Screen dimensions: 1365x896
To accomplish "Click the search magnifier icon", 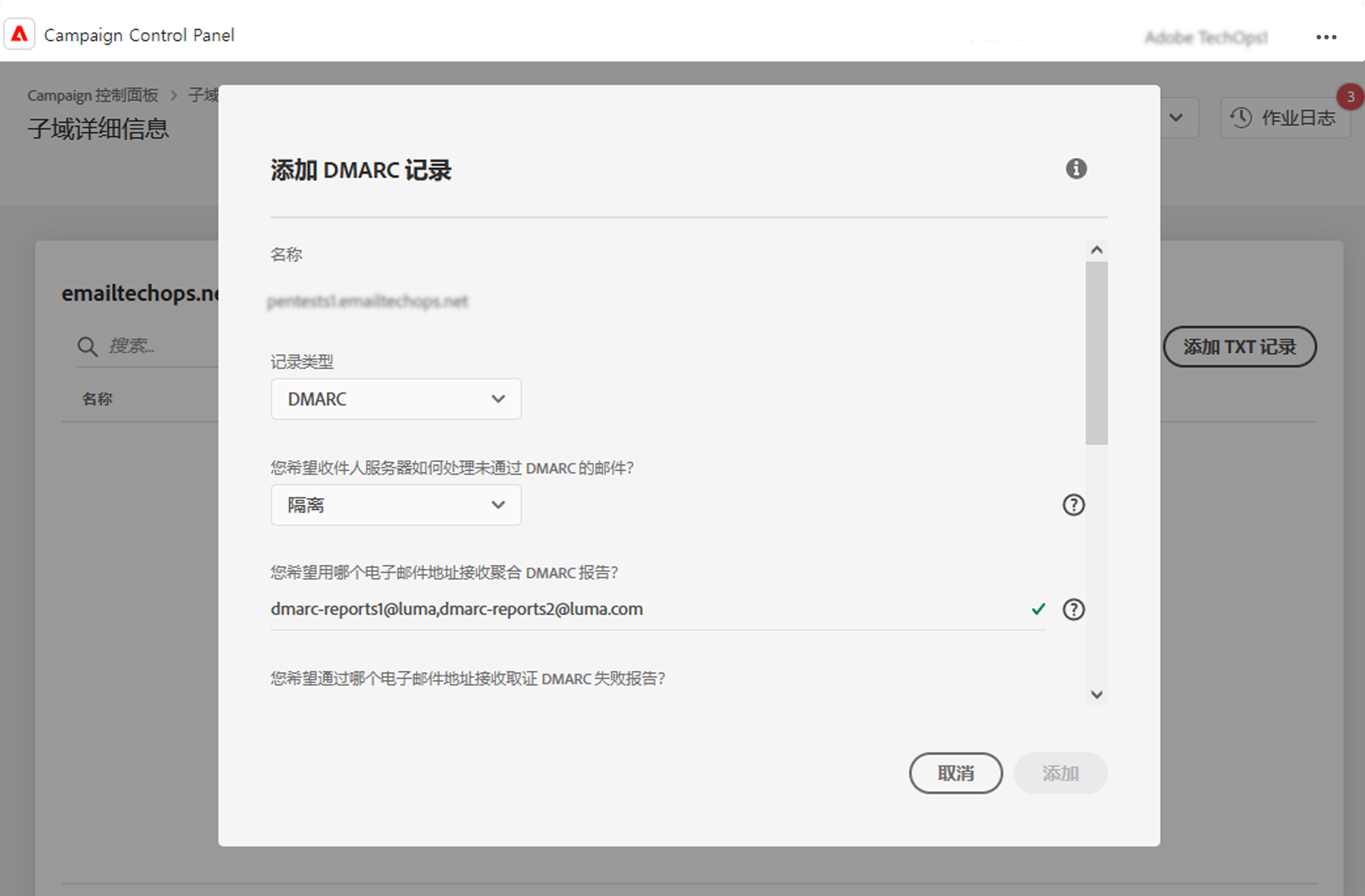I will [87, 346].
